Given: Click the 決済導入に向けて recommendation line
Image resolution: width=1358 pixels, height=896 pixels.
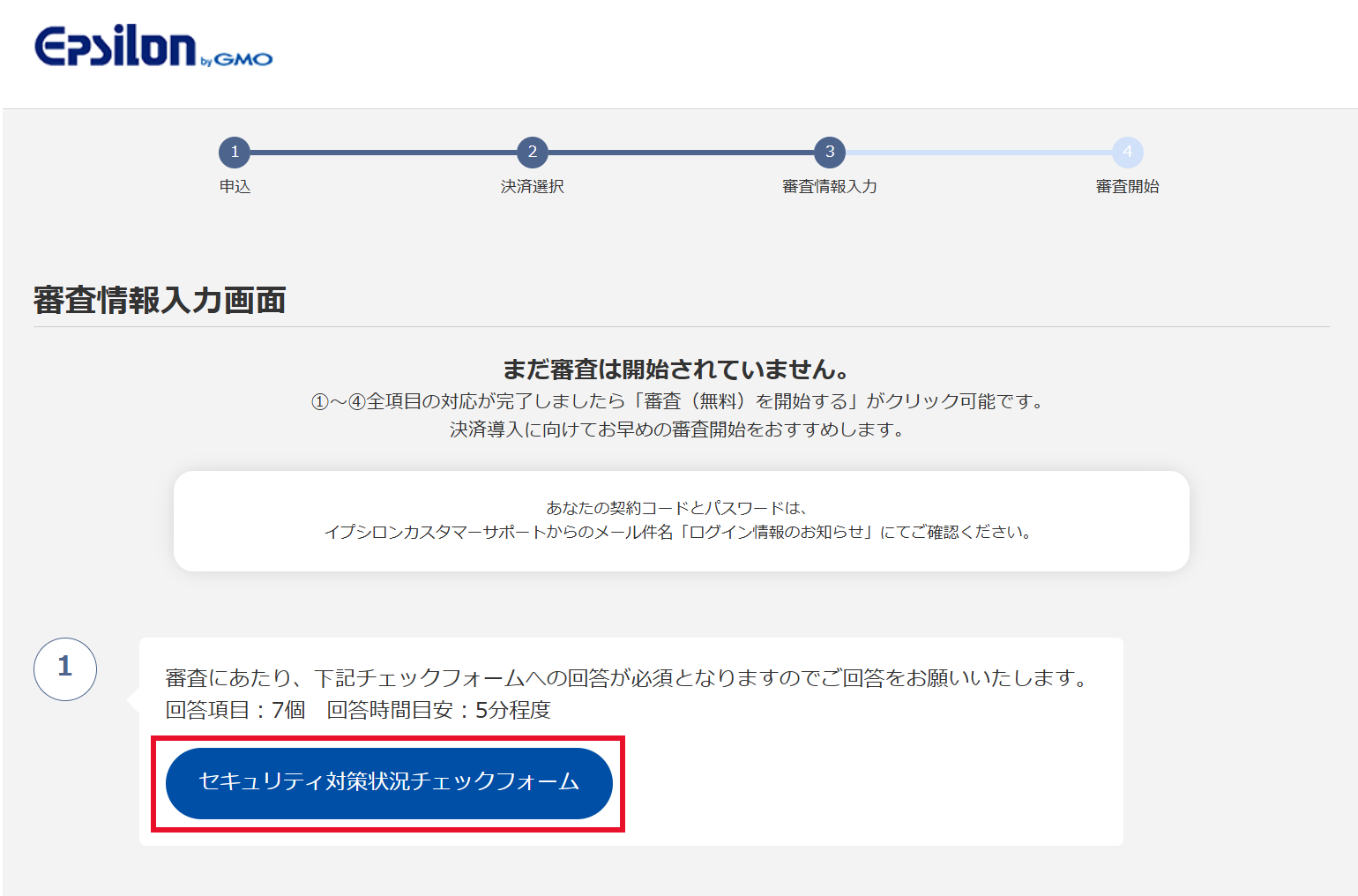Looking at the screenshot, I should pyautogui.click(x=676, y=429).
